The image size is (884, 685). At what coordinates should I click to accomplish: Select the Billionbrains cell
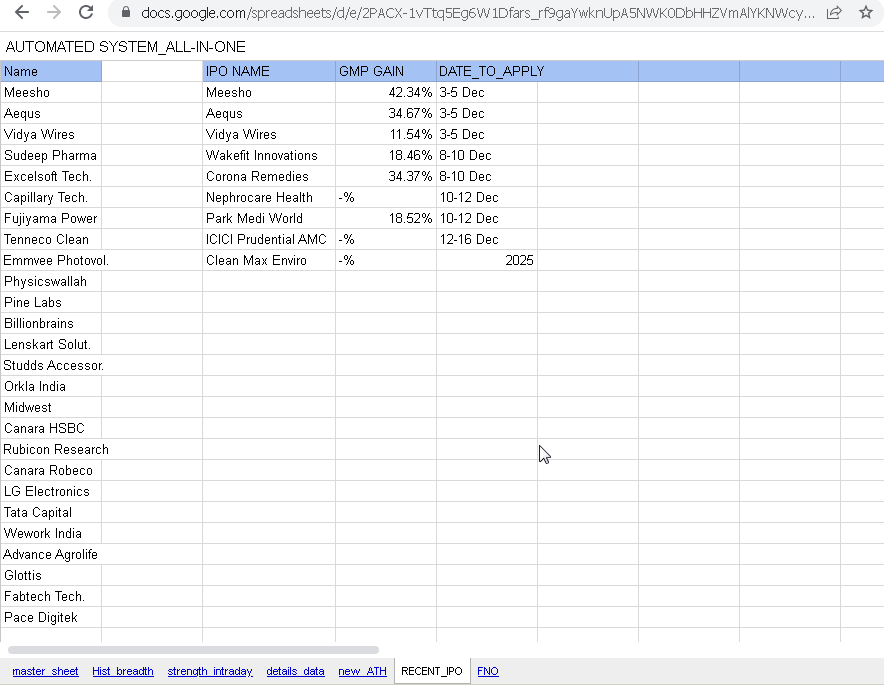(51, 324)
